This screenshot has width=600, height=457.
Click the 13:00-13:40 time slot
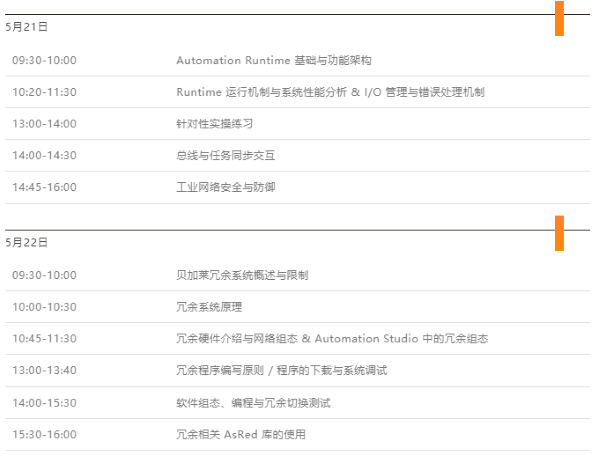point(44,370)
